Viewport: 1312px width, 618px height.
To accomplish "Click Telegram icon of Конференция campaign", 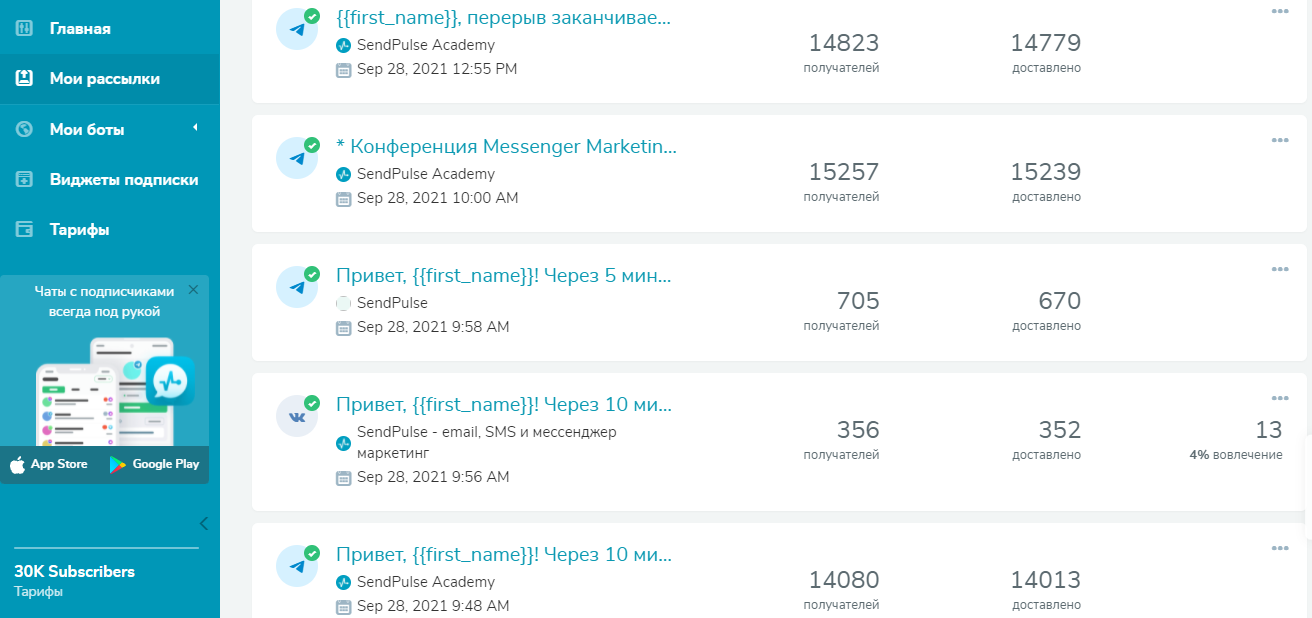I will tap(297, 158).
